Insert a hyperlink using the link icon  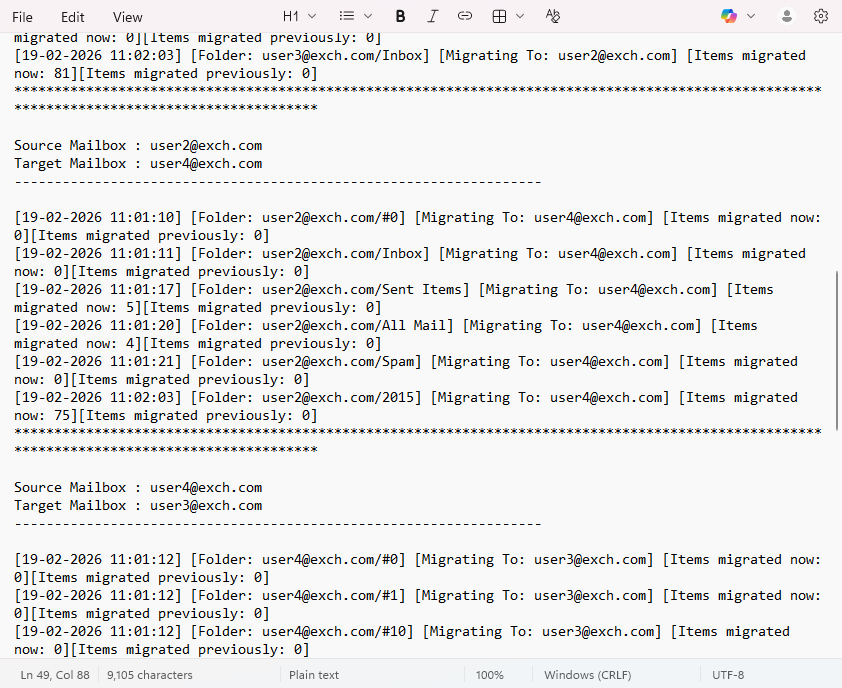point(465,16)
